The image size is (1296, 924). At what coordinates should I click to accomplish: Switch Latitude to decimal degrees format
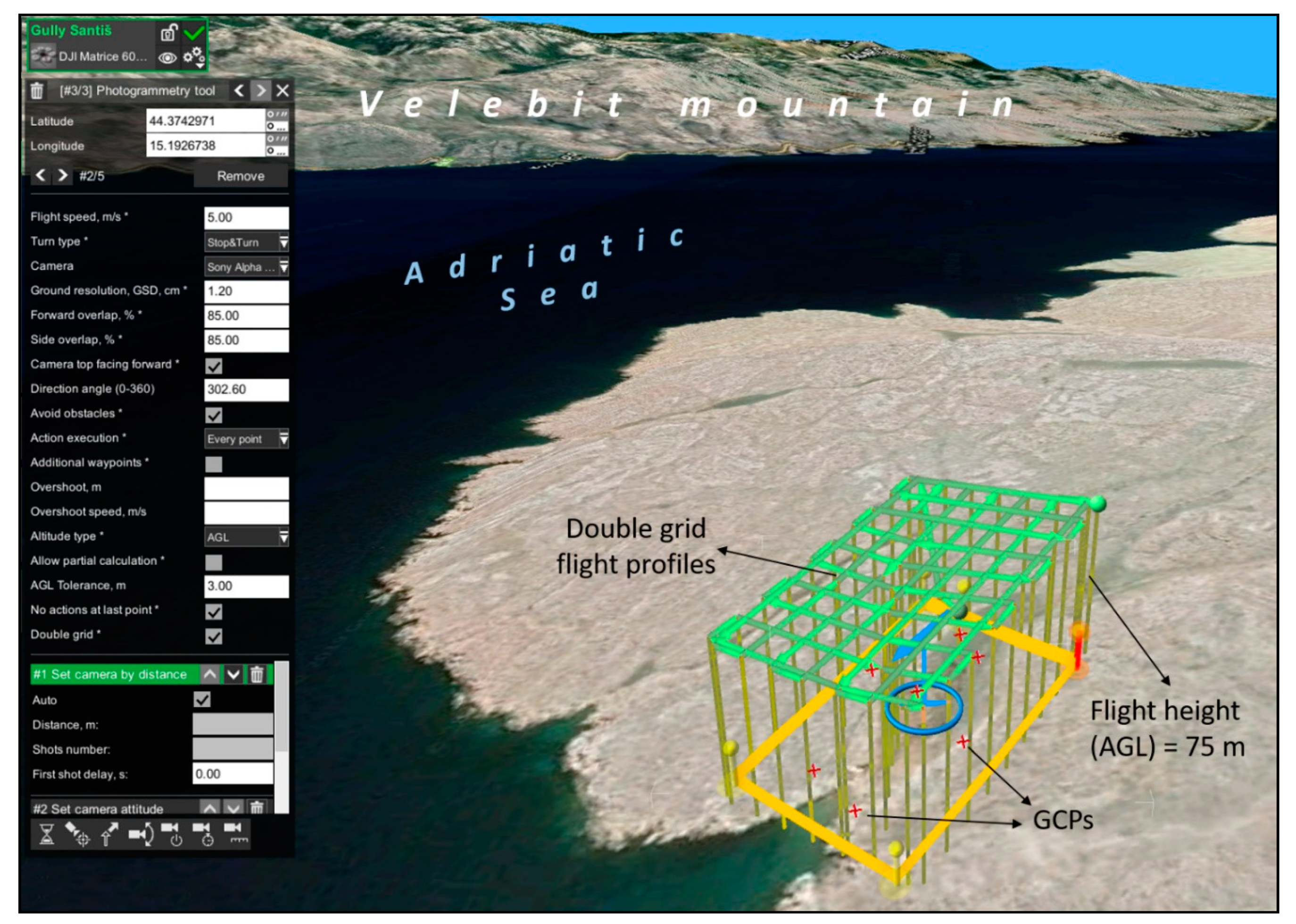[x=277, y=126]
